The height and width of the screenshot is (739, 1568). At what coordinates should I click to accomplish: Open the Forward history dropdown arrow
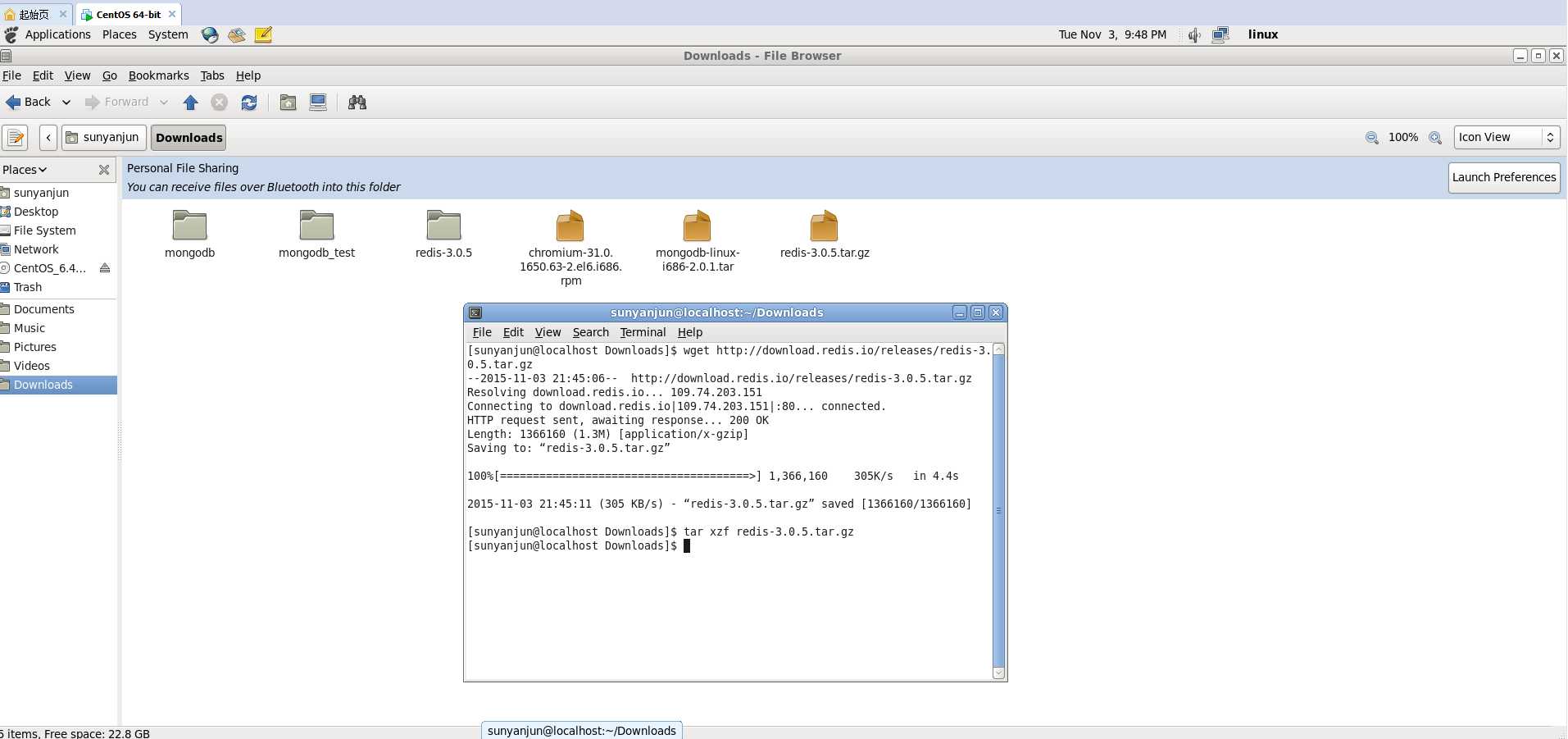click(164, 103)
